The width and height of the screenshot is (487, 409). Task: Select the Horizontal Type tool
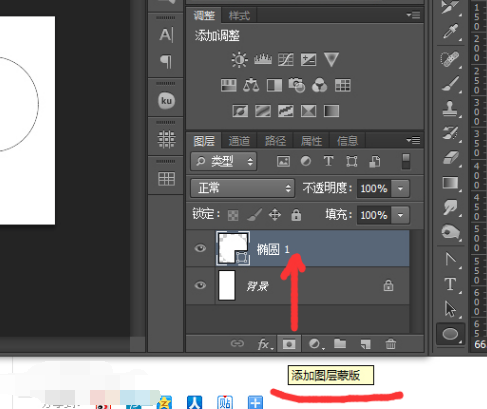pos(450,284)
